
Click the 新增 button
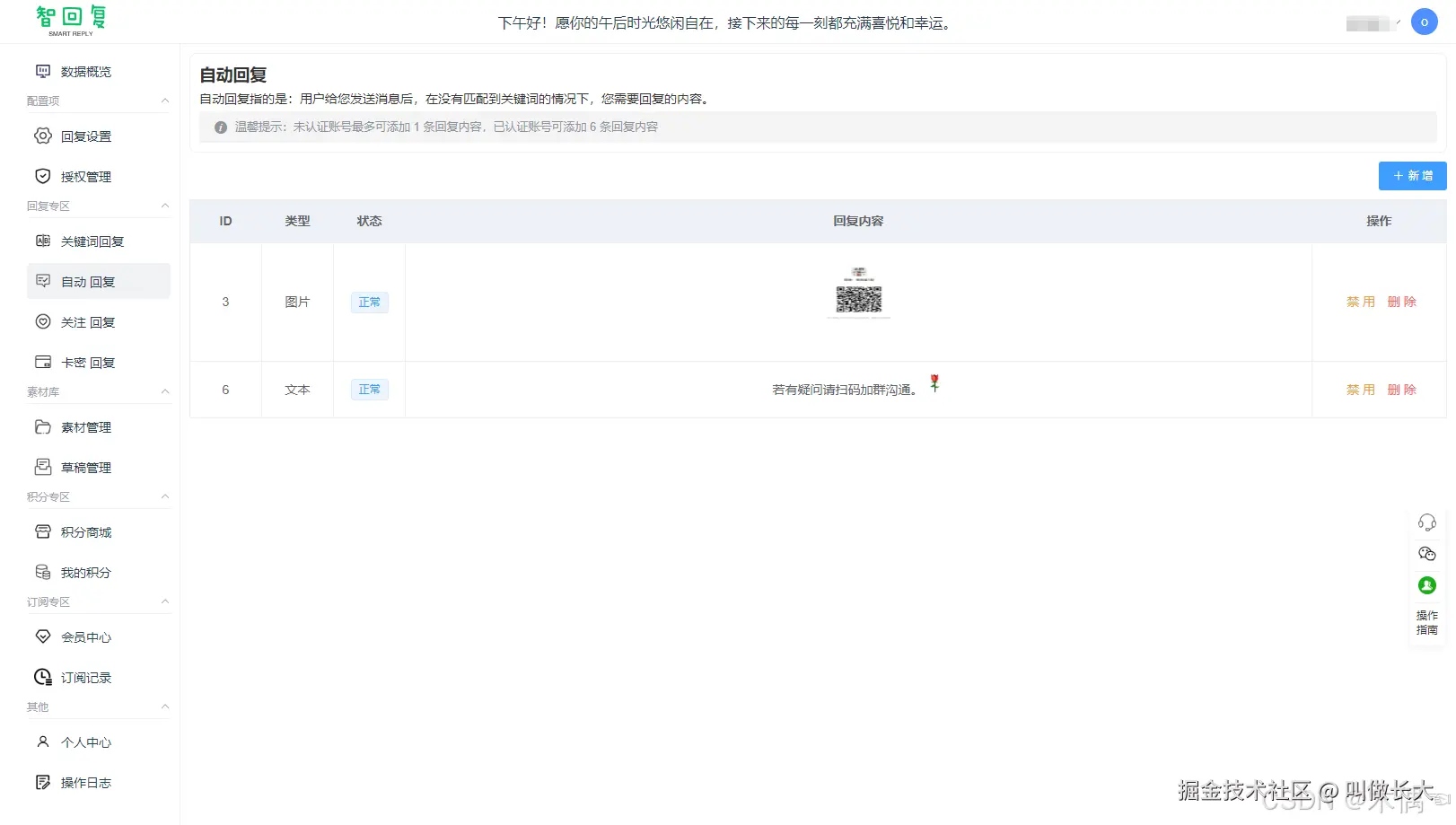(1411, 175)
